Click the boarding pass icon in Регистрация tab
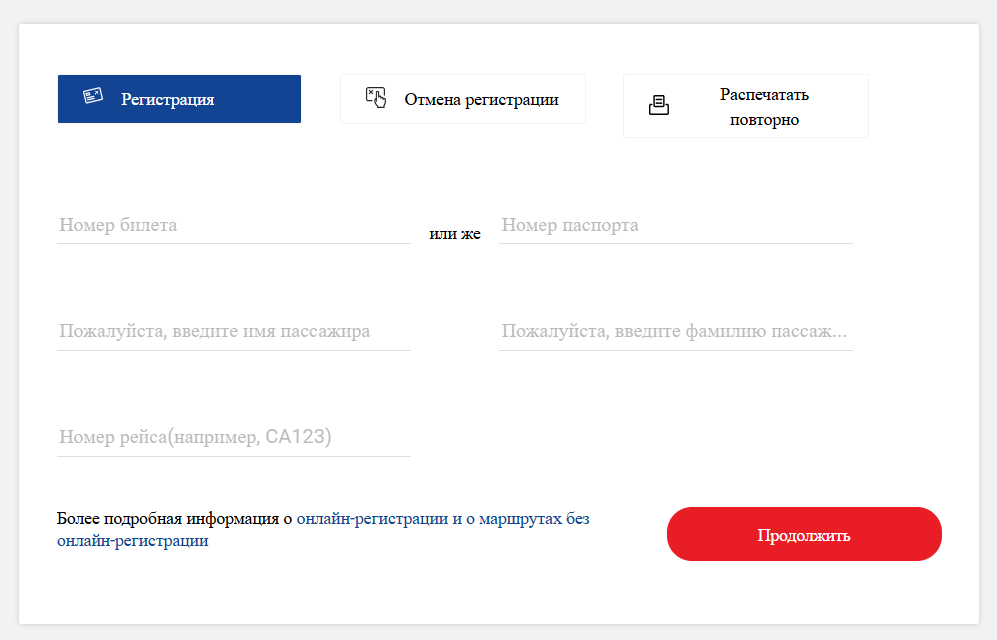The width and height of the screenshot is (997, 640). click(93, 96)
